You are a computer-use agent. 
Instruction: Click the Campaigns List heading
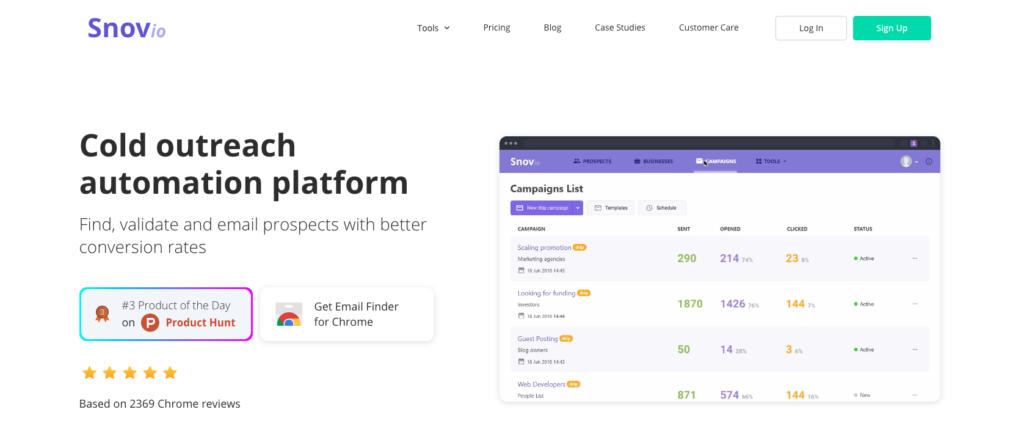coord(547,189)
